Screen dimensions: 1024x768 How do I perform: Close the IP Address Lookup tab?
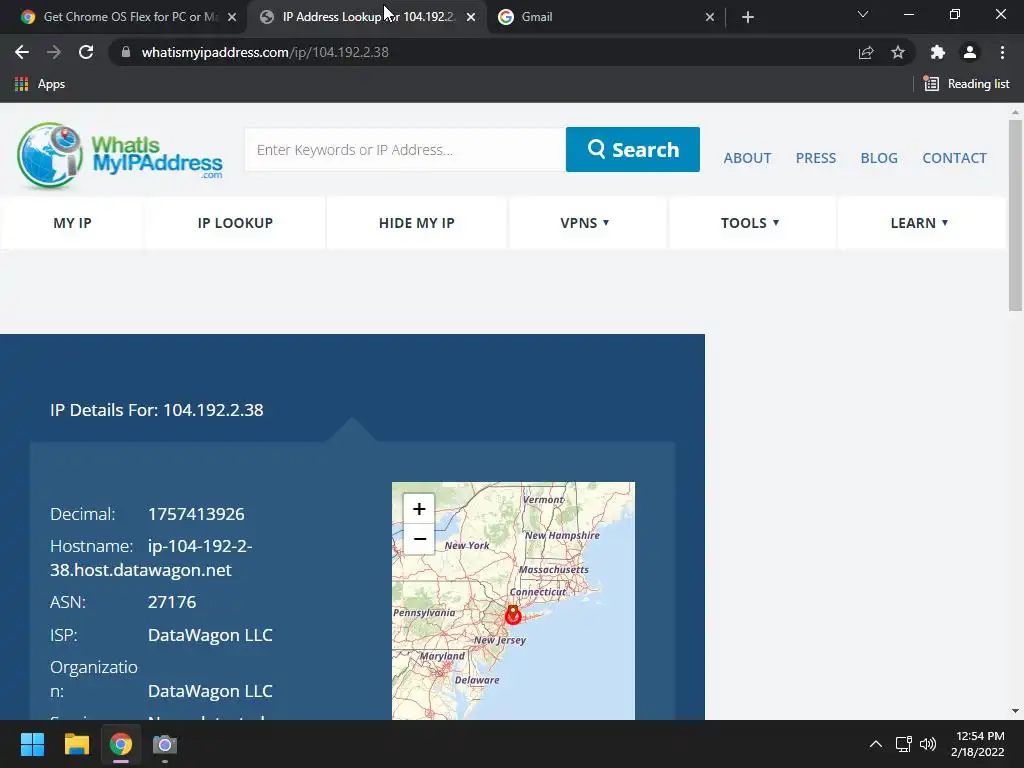(471, 17)
